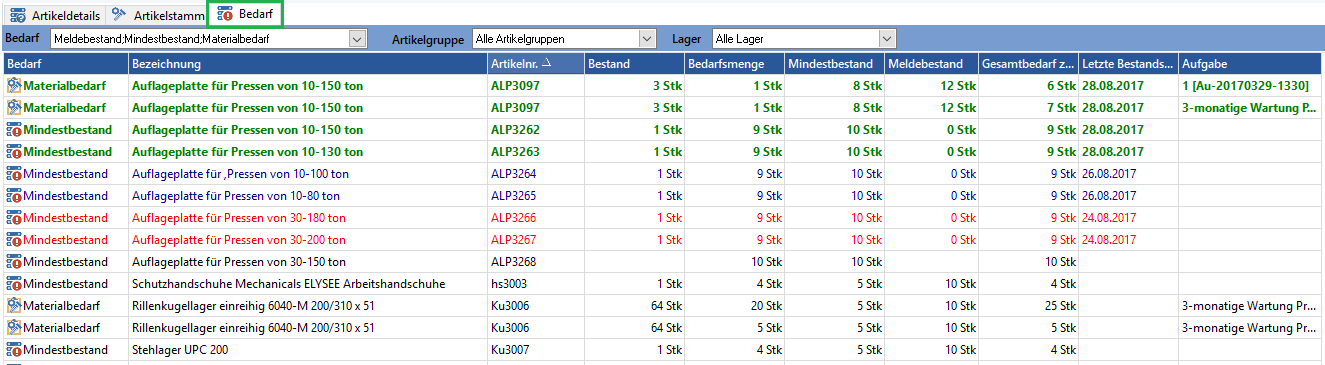Click 'Auflageplatte für Pressen von 30-200 ton'
The height and width of the screenshot is (365, 1325).
click(239, 240)
